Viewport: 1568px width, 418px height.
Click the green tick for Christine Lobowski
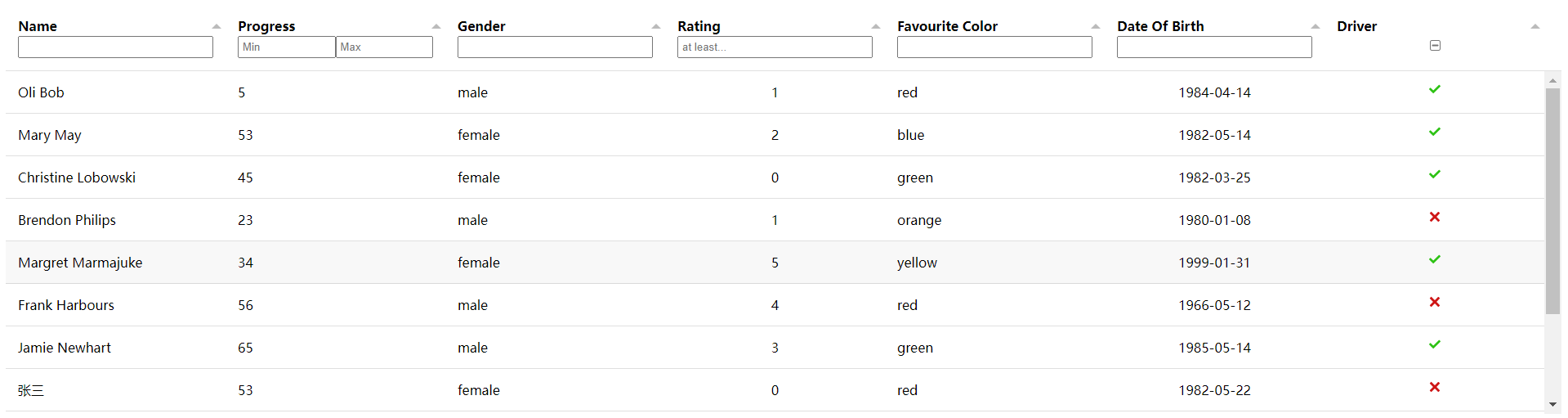[x=1434, y=174]
